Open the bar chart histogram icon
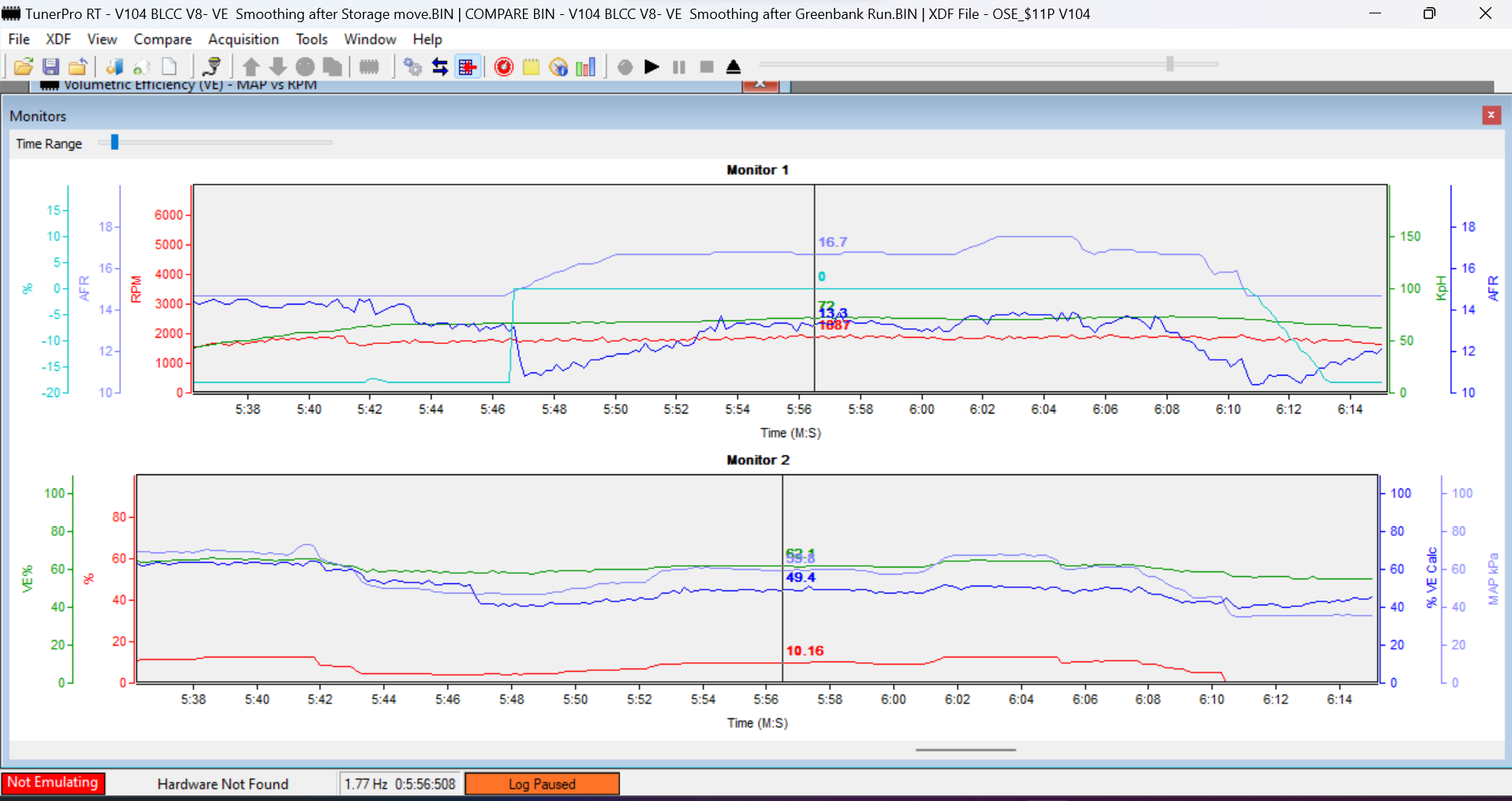Viewport: 1512px width, 801px height. [586, 67]
